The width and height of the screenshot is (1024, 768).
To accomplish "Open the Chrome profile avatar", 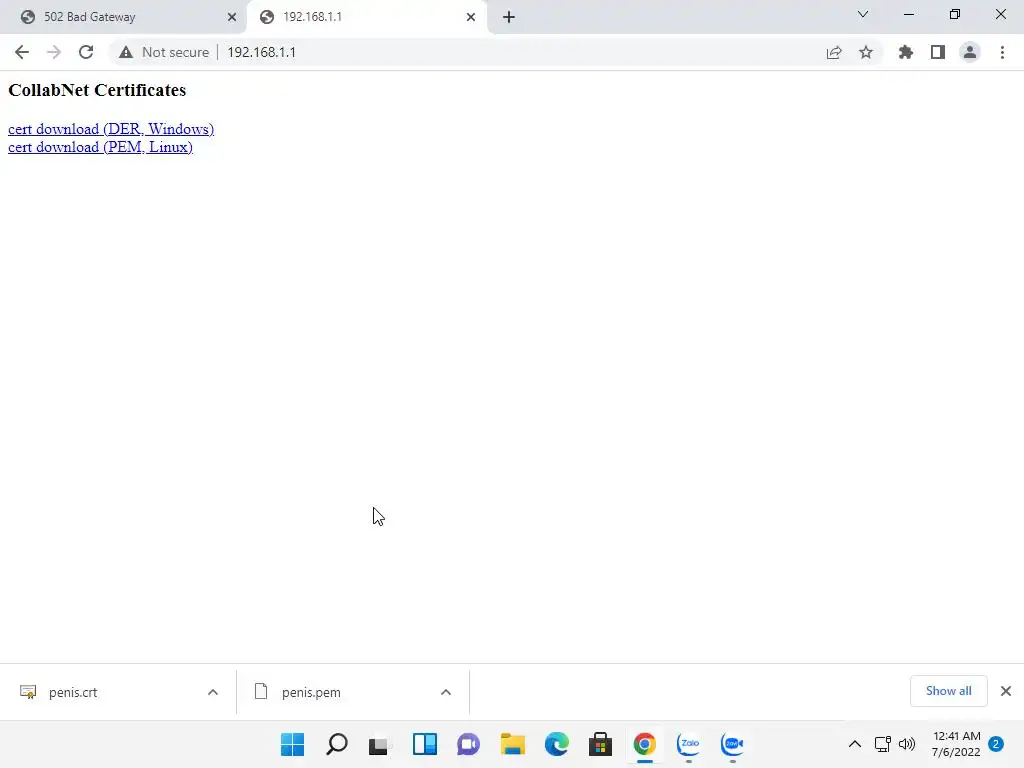I will click(x=970, y=52).
